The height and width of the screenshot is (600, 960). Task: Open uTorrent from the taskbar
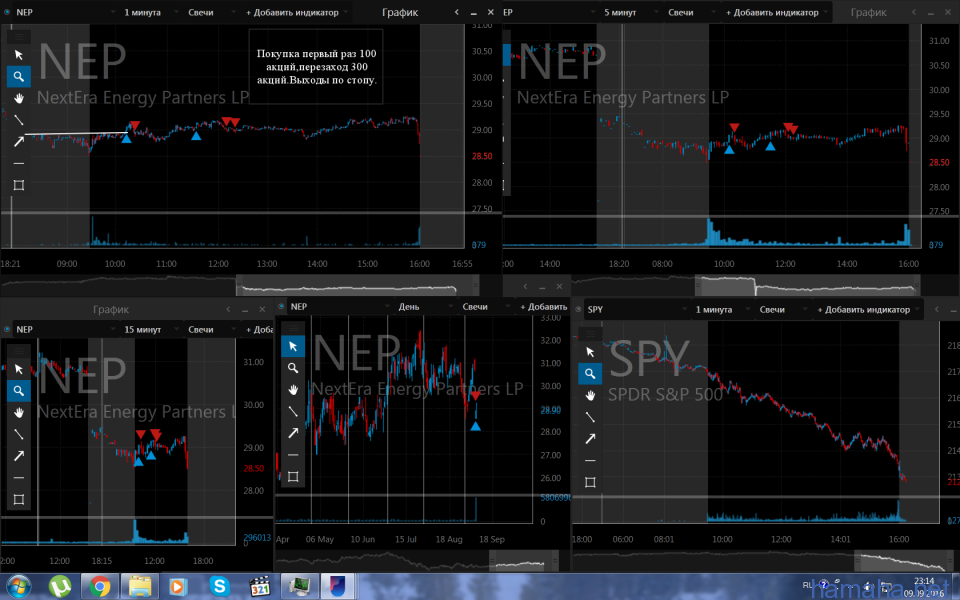60,587
